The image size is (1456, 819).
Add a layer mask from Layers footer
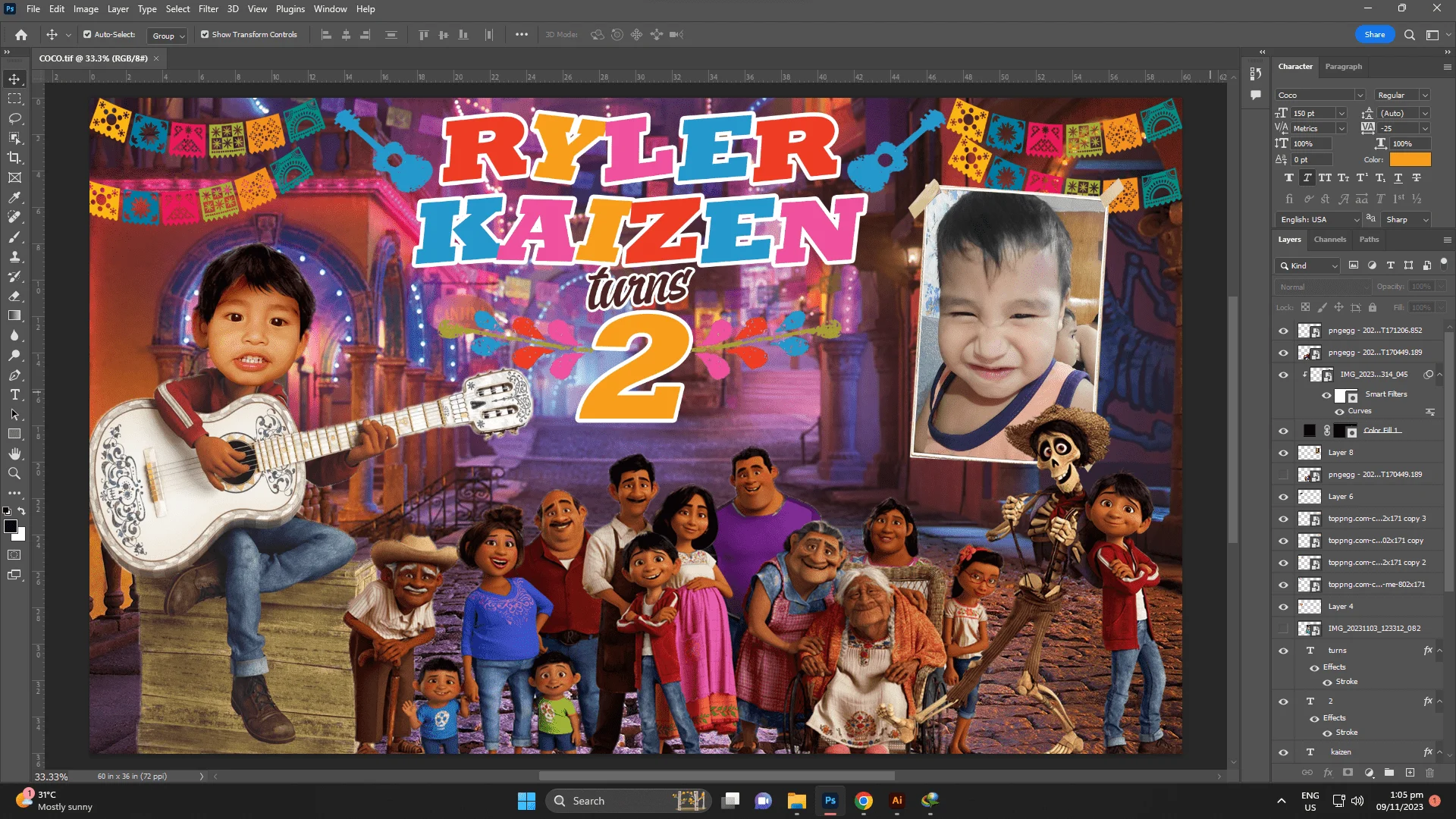point(1348,773)
